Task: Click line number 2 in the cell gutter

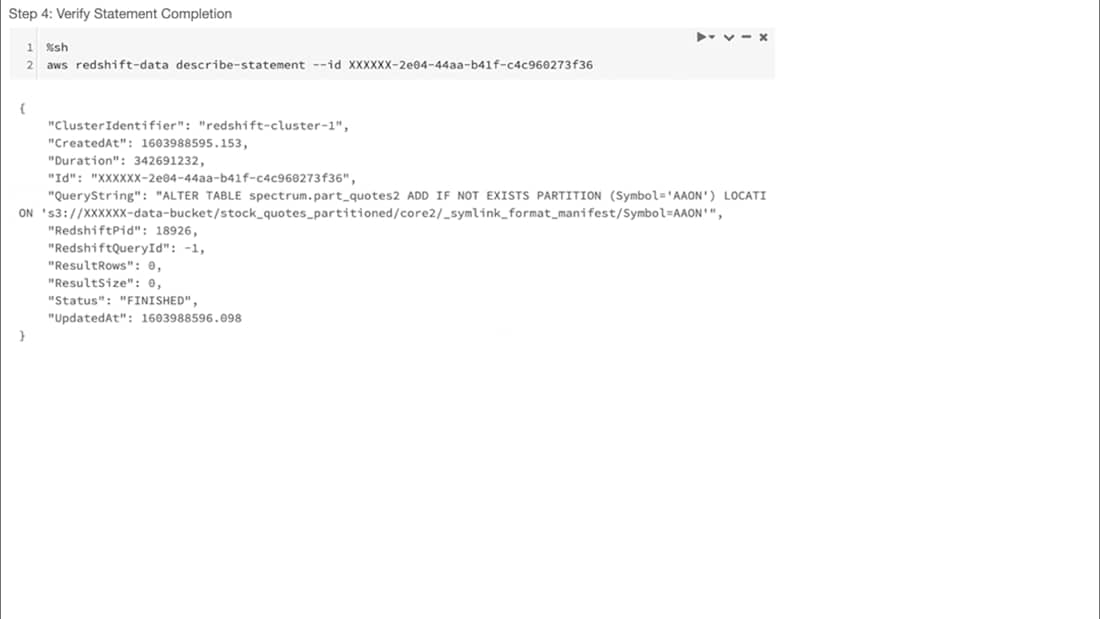Action: click(x=30, y=65)
